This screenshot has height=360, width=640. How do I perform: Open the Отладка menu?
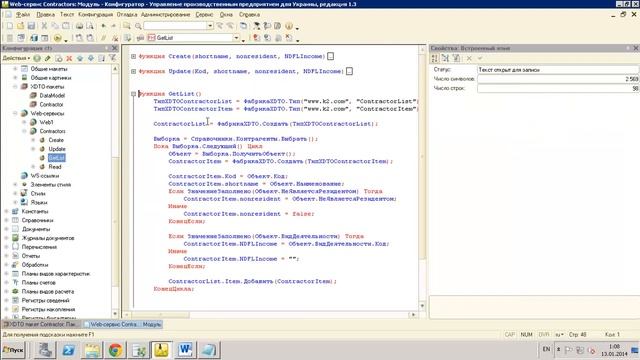[127, 15]
